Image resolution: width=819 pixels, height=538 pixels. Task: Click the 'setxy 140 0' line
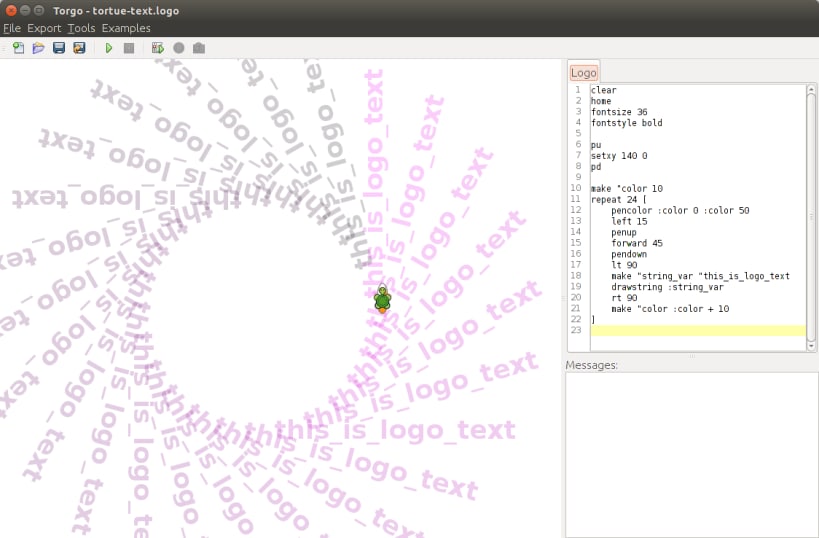pos(619,156)
